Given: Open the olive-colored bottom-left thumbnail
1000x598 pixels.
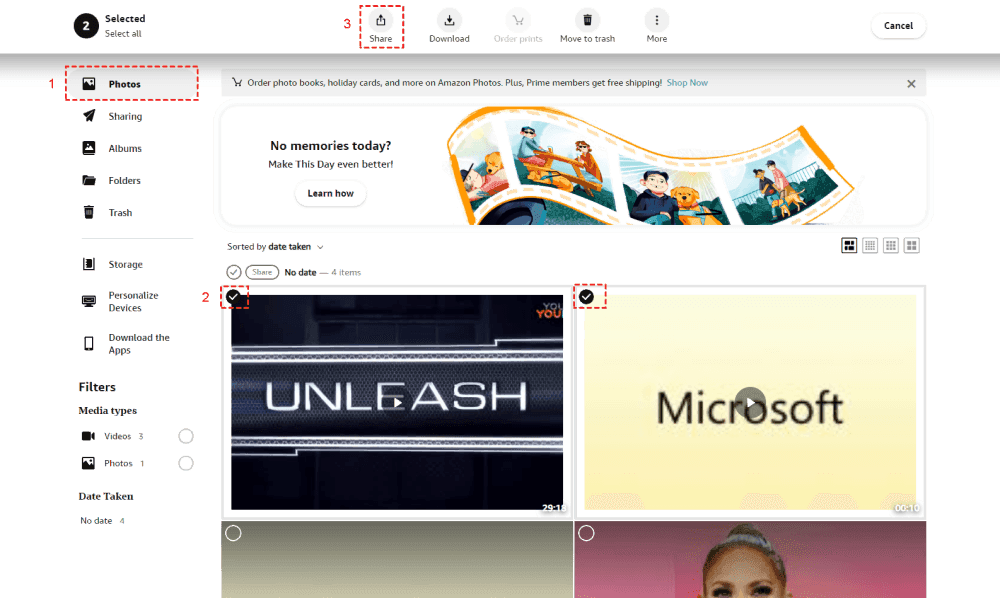Looking at the screenshot, I should click(x=397, y=560).
